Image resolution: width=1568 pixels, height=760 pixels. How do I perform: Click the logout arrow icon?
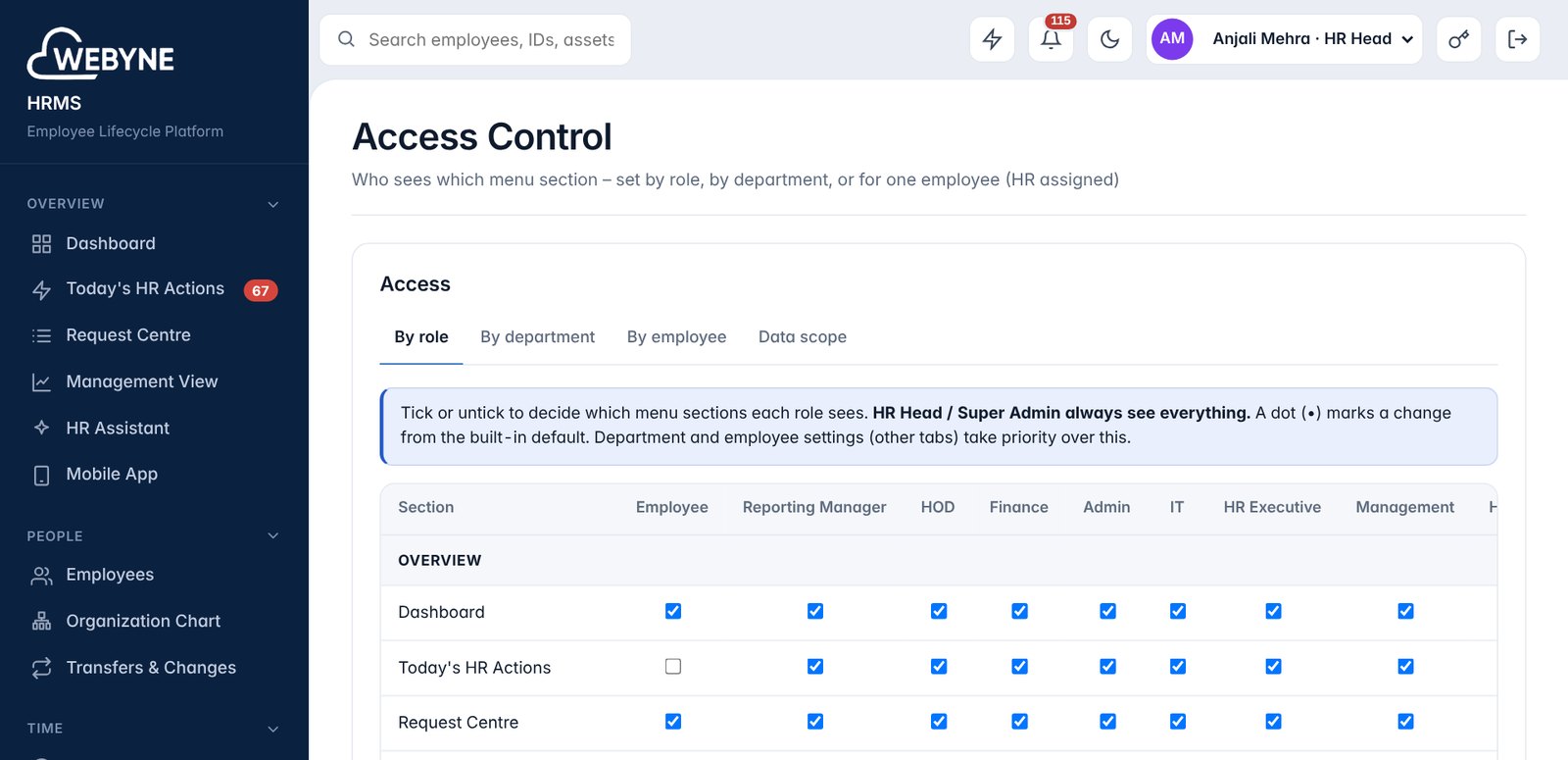[1517, 39]
